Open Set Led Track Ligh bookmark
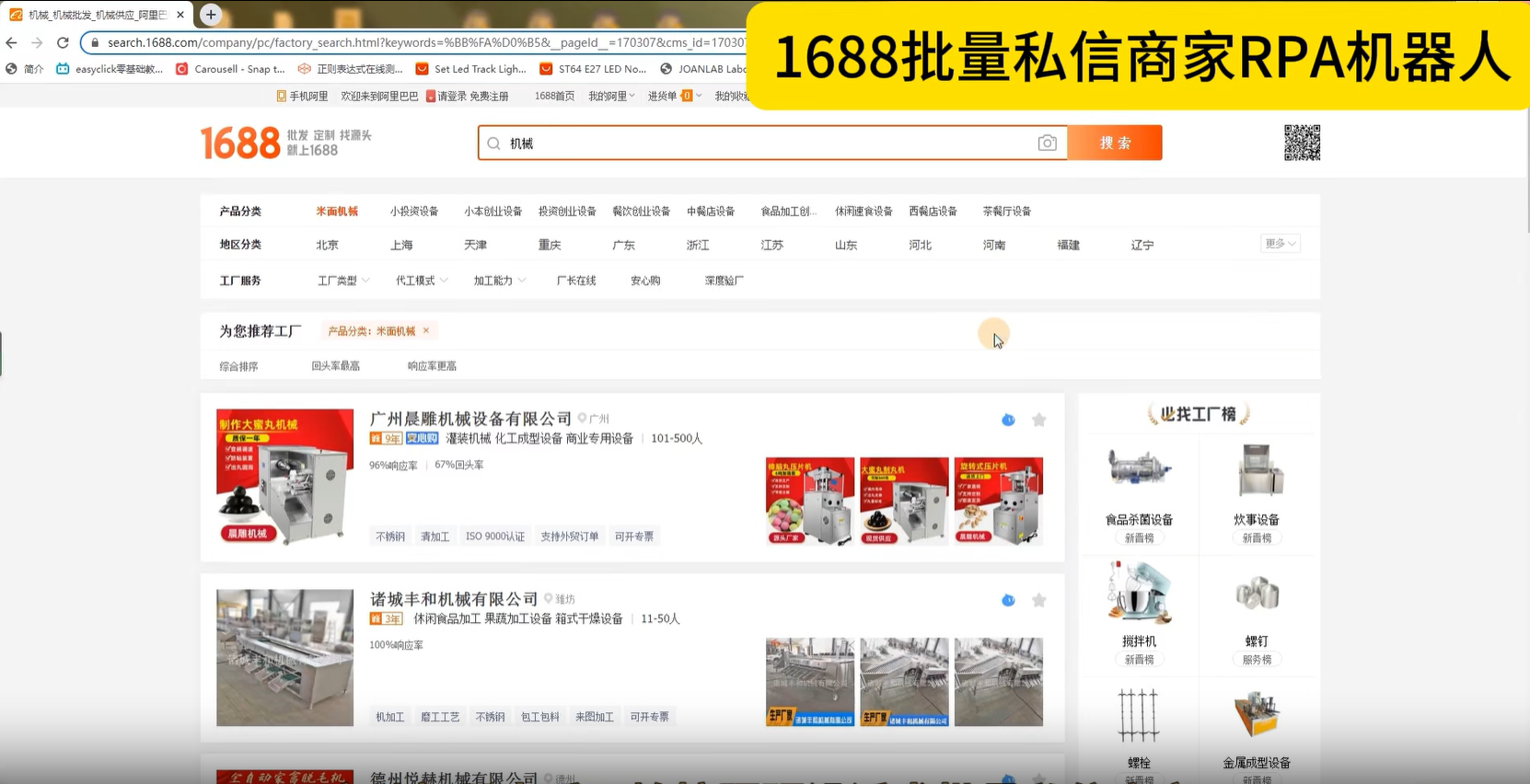The width and height of the screenshot is (1530, 784). tap(470, 69)
